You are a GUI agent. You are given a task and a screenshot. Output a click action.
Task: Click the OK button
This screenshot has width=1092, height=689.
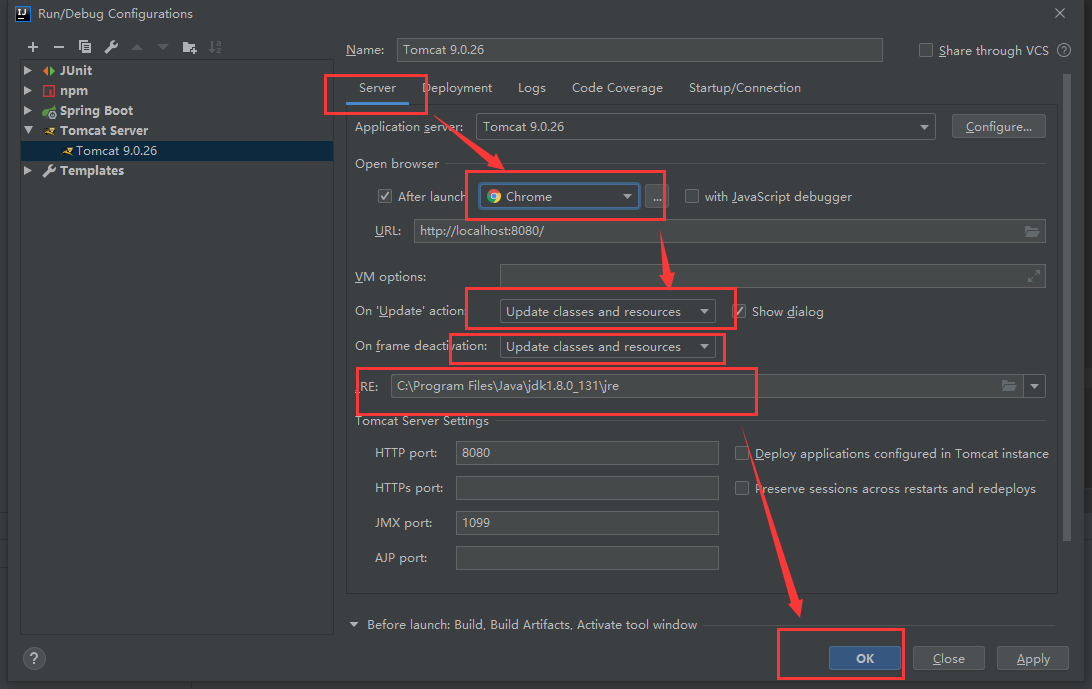[865, 658]
